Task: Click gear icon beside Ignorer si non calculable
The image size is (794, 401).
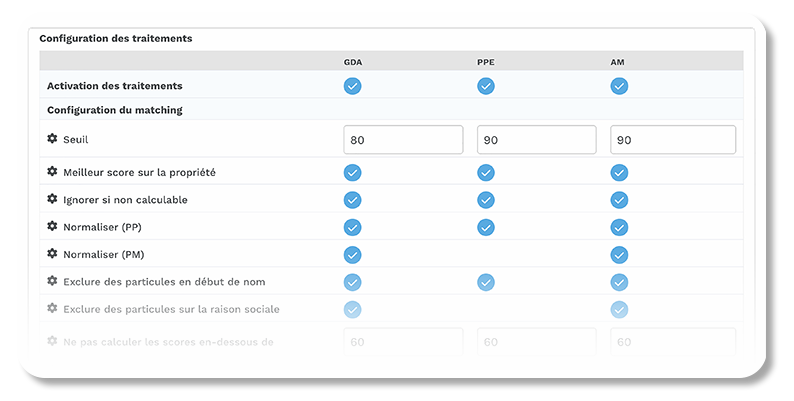Action: [53, 199]
